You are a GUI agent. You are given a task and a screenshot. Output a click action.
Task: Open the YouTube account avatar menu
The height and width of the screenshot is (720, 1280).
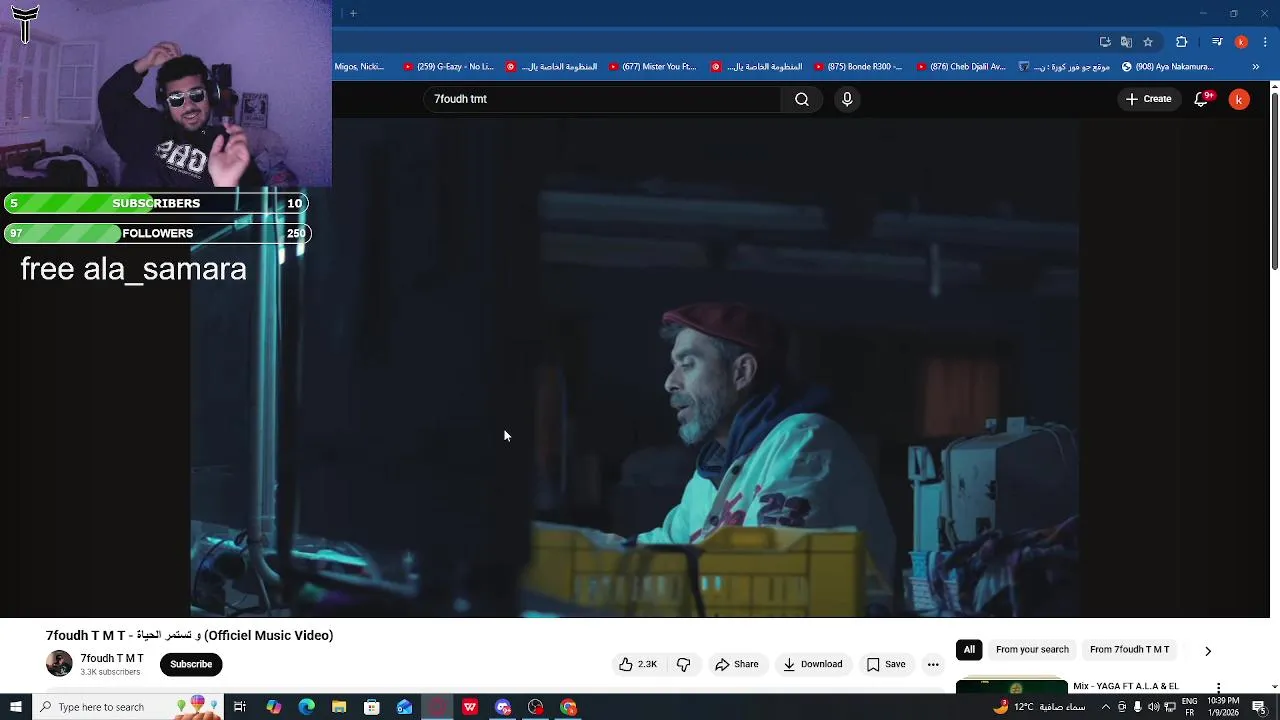[1239, 99]
